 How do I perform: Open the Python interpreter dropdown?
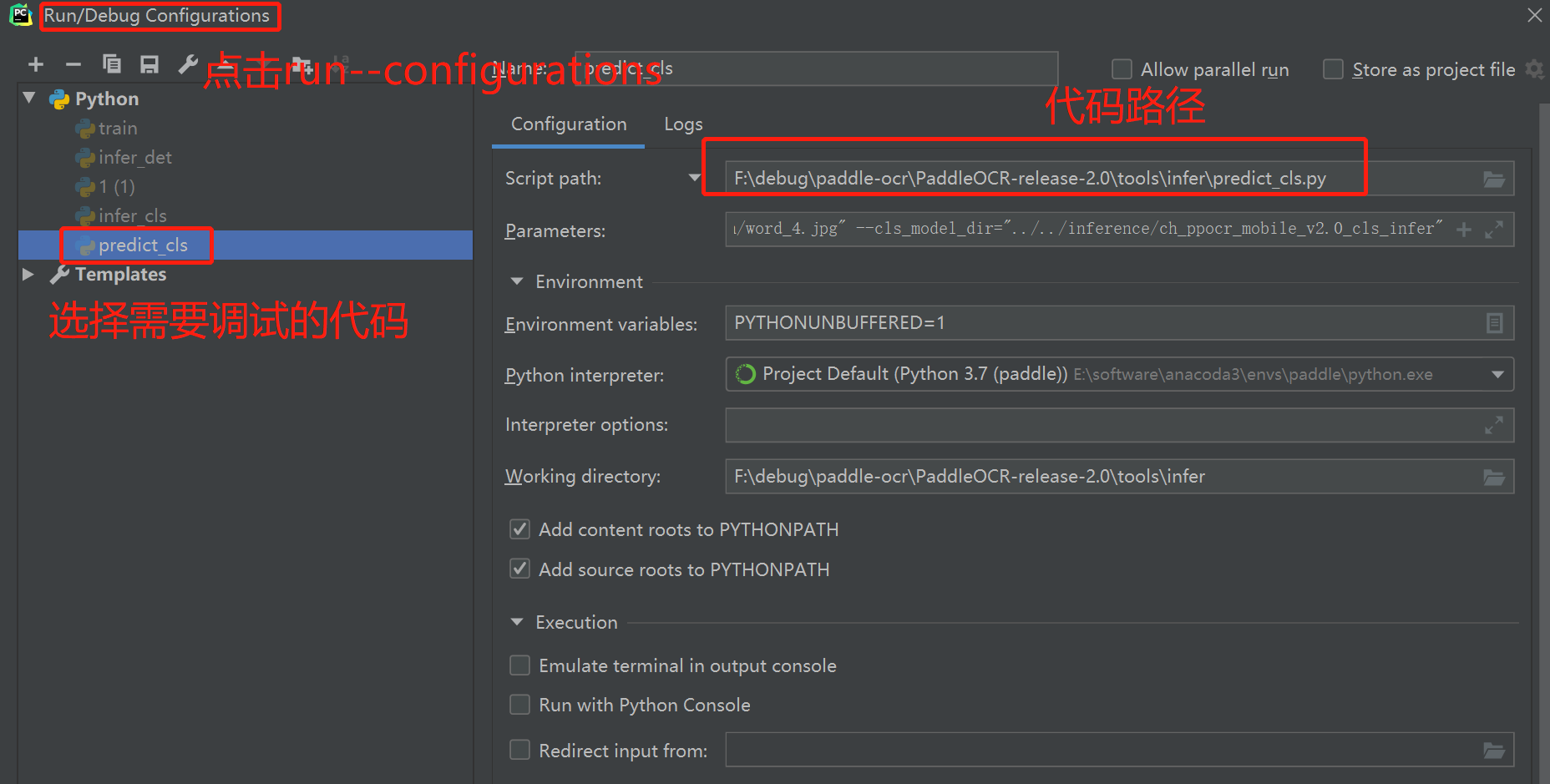click(1497, 374)
